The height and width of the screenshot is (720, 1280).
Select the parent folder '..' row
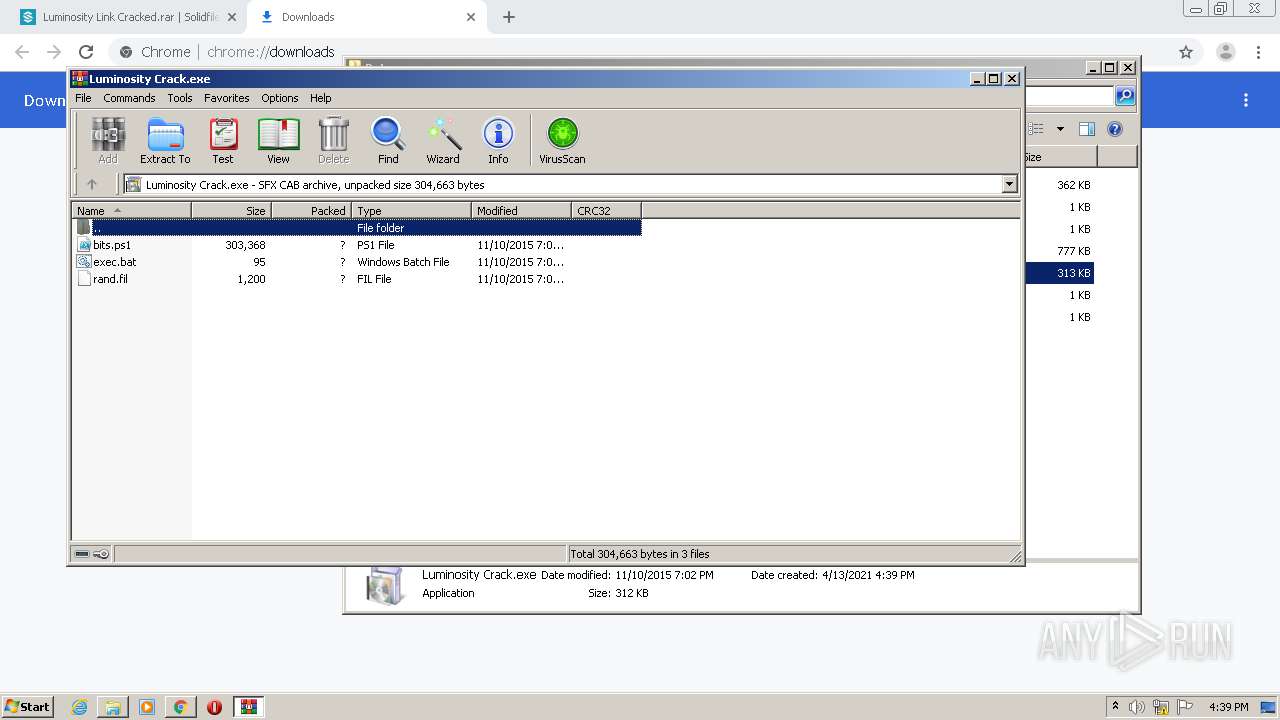357,228
